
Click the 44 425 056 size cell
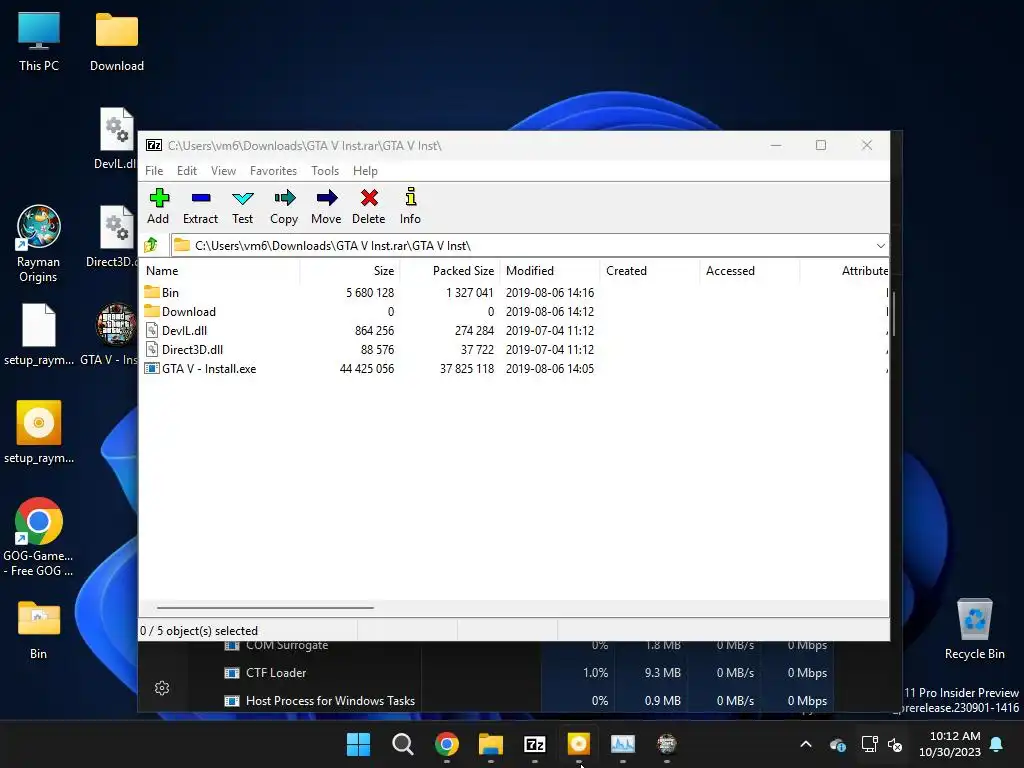click(x=366, y=368)
